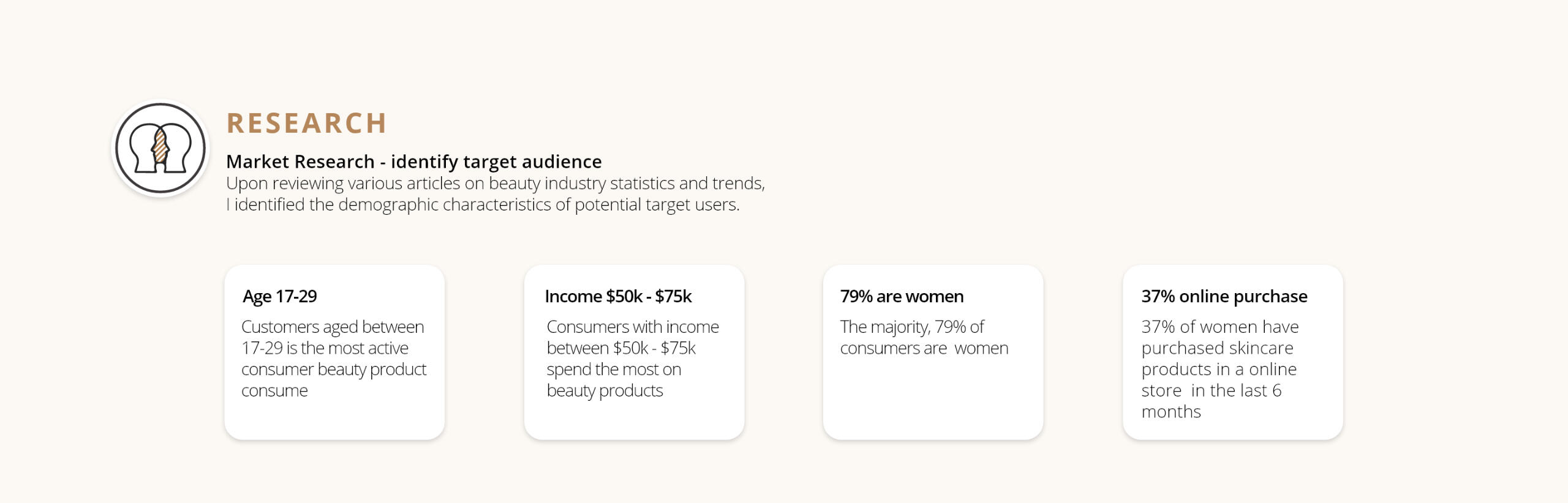The height and width of the screenshot is (503, 1568).
Task: Click the 'consumers are women' text line
Action: click(924, 348)
